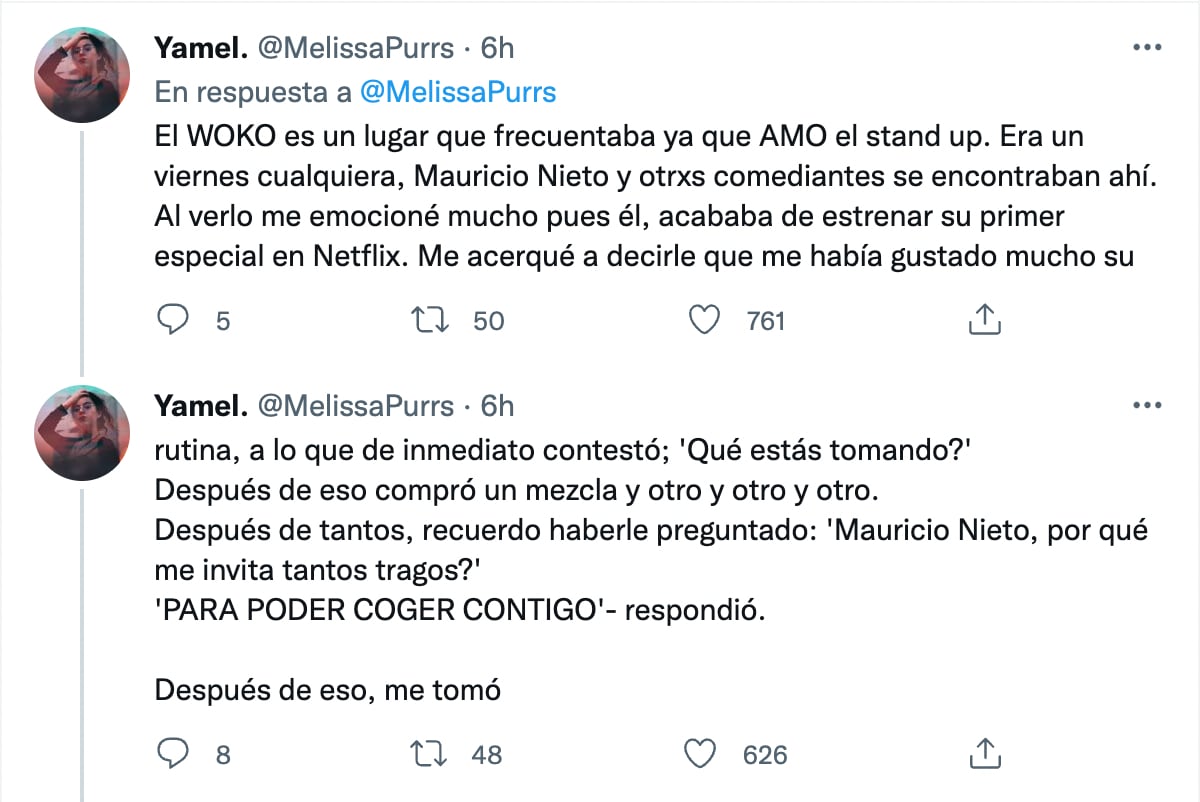Click the Yamel. display name on first tweet

click(x=200, y=47)
